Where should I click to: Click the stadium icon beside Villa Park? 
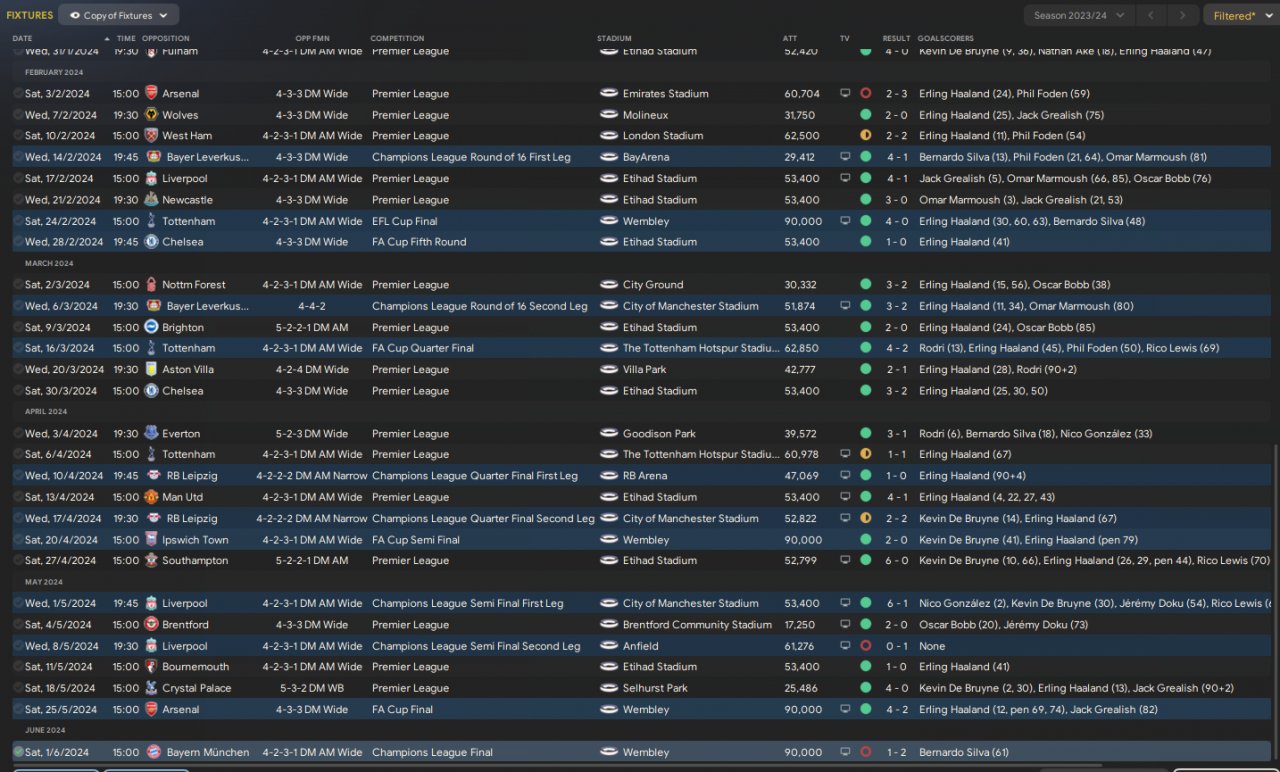(609, 370)
